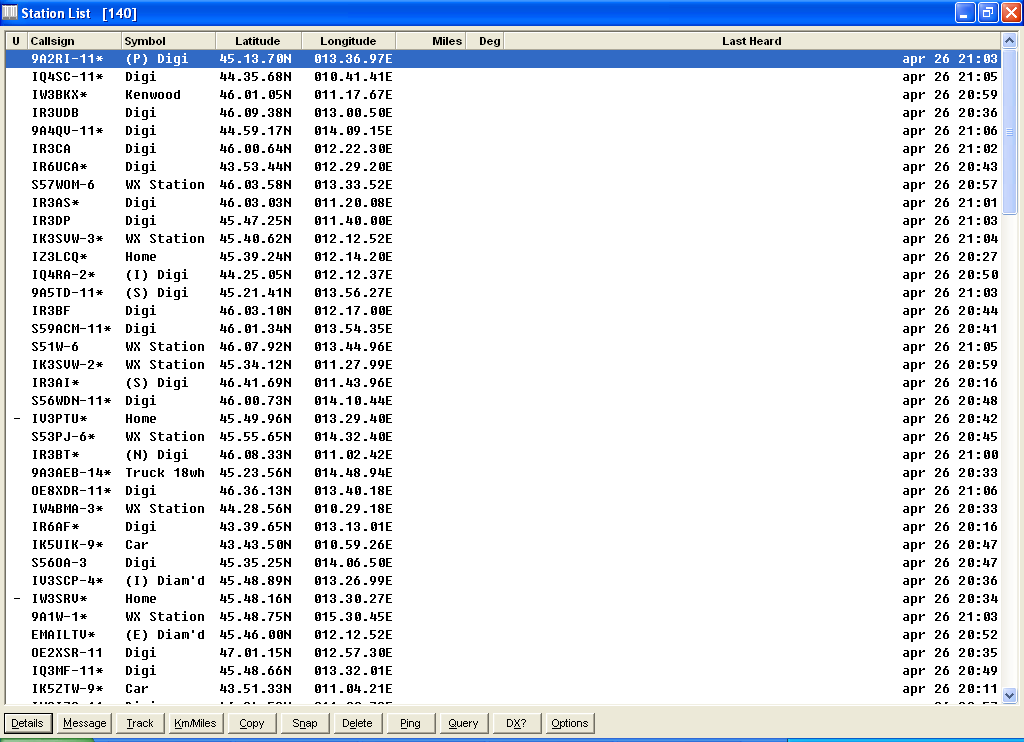Click the DX? button
Screen dimensions: 1024x742
(x=516, y=723)
